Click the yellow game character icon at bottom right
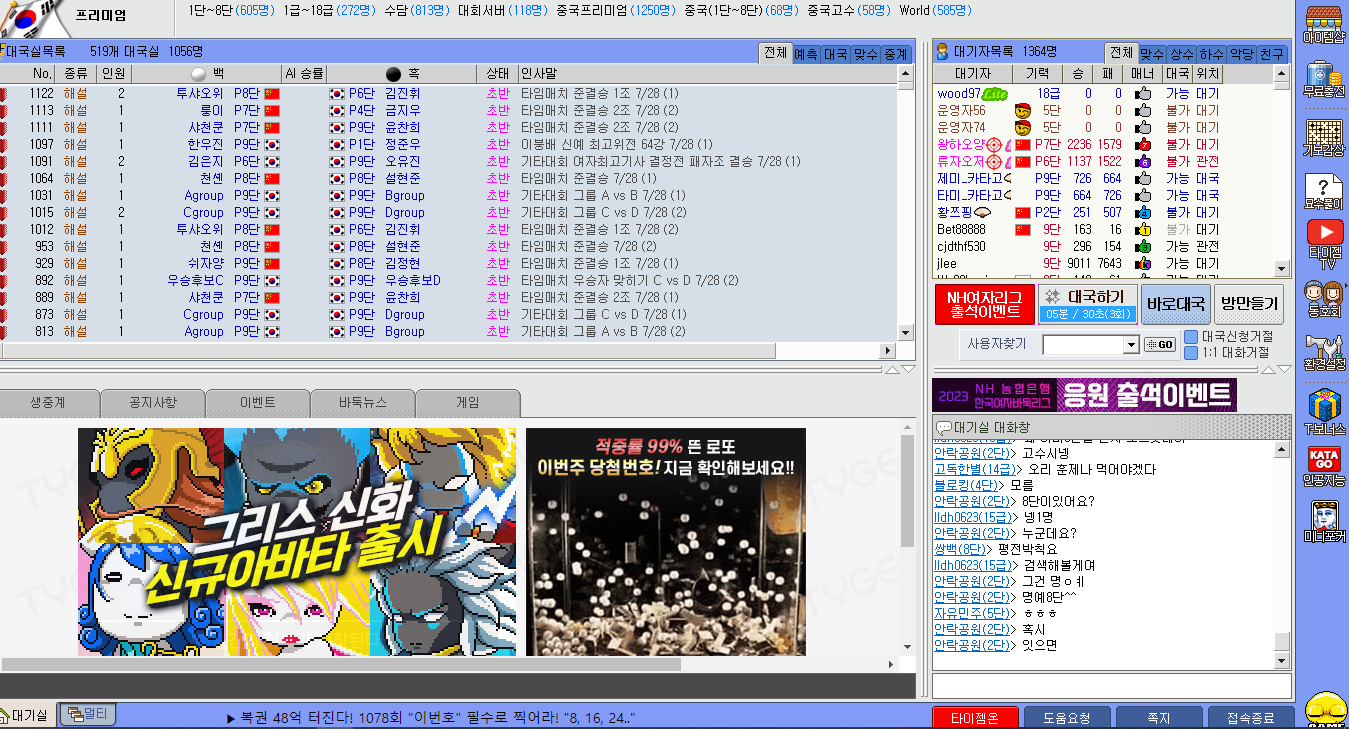Image resolution: width=1349 pixels, height=729 pixels. (x=1326, y=710)
